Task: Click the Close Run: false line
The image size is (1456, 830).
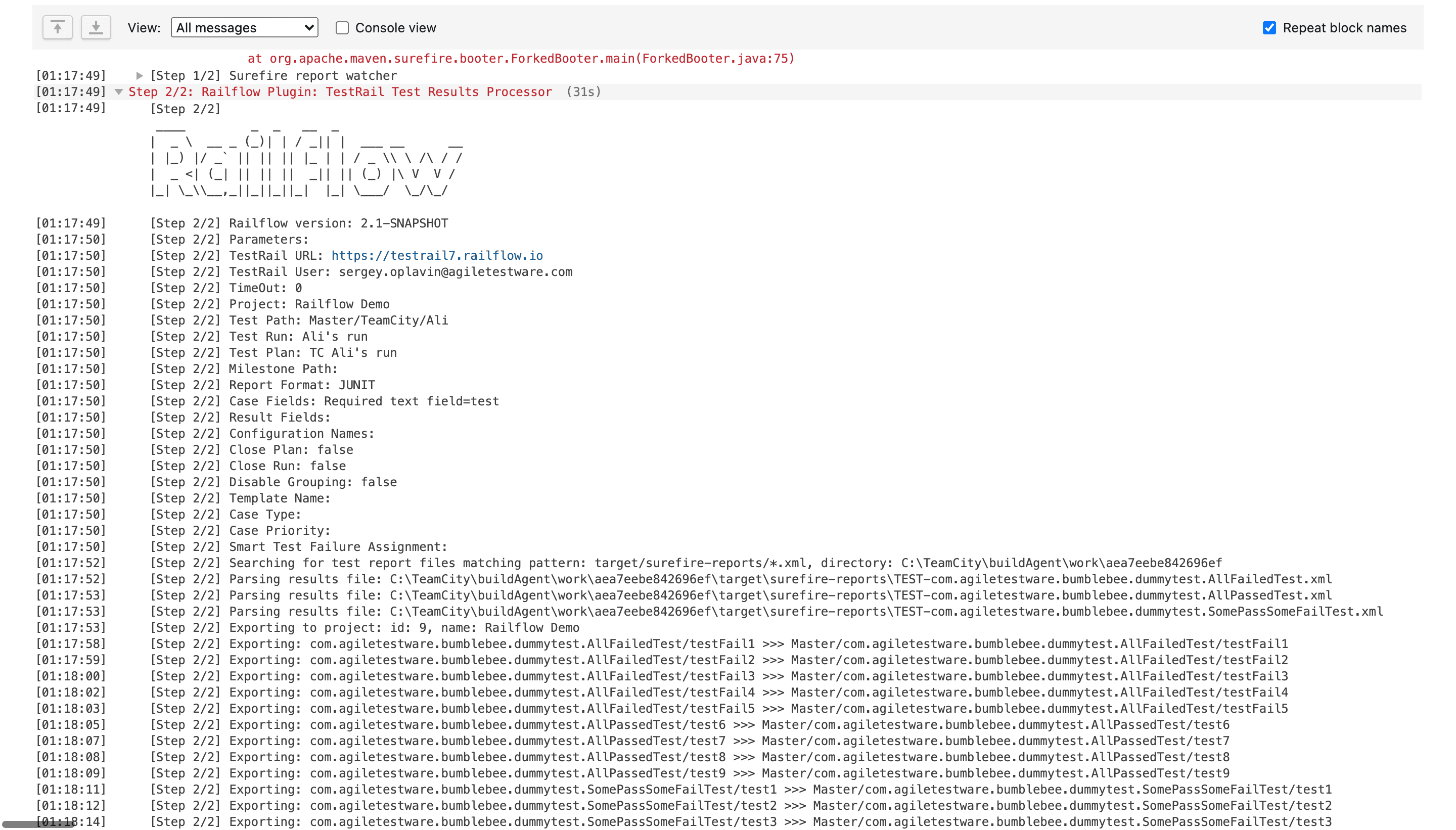Action: click(287, 466)
